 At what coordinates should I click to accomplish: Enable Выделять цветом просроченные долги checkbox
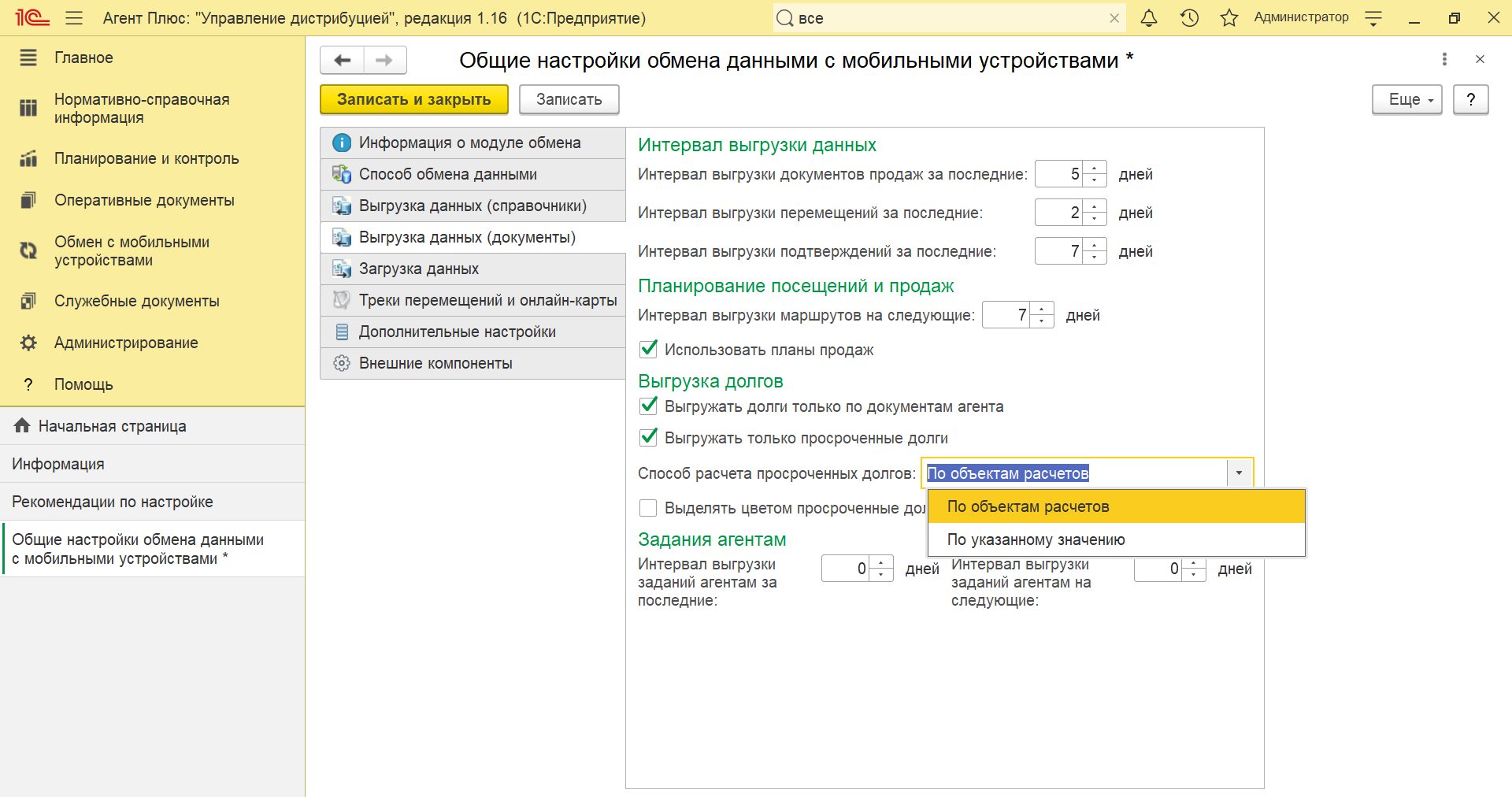point(649,508)
